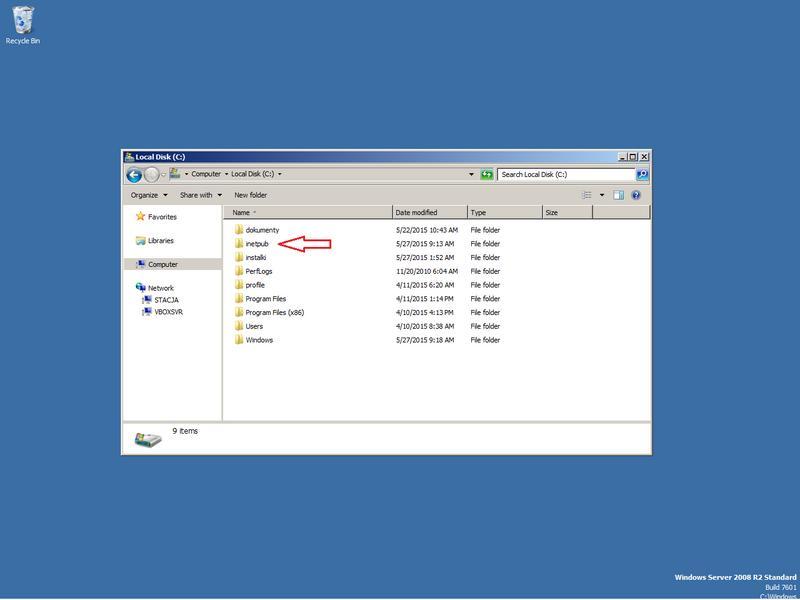
Task: Sort by the Date modified column header
Action: pyautogui.click(x=430, y=212)
